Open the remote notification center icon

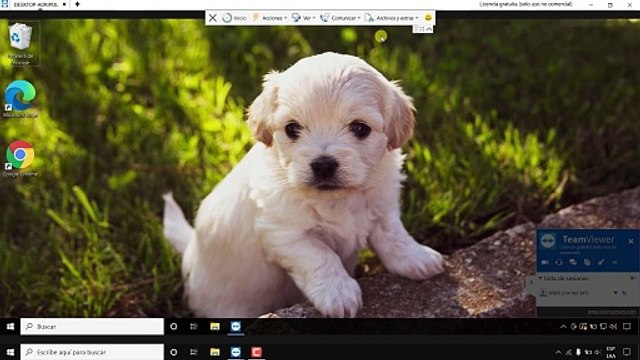627,327
